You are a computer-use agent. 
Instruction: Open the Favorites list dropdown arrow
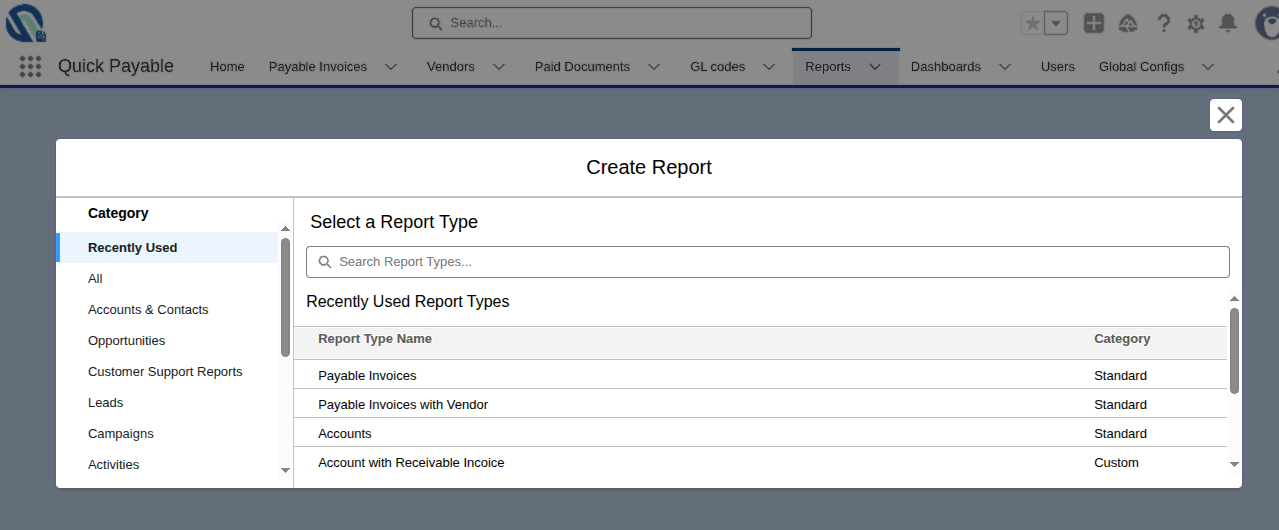click(x=1056, y=23)
